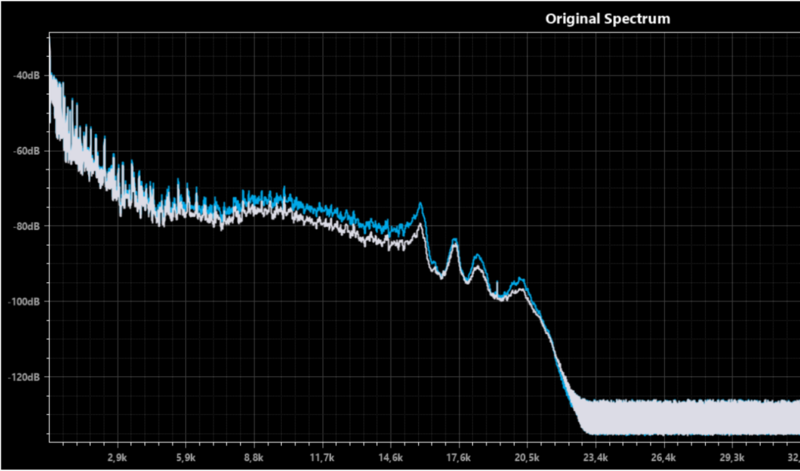
Task: Click the -120dB level label
Action: 26,377
